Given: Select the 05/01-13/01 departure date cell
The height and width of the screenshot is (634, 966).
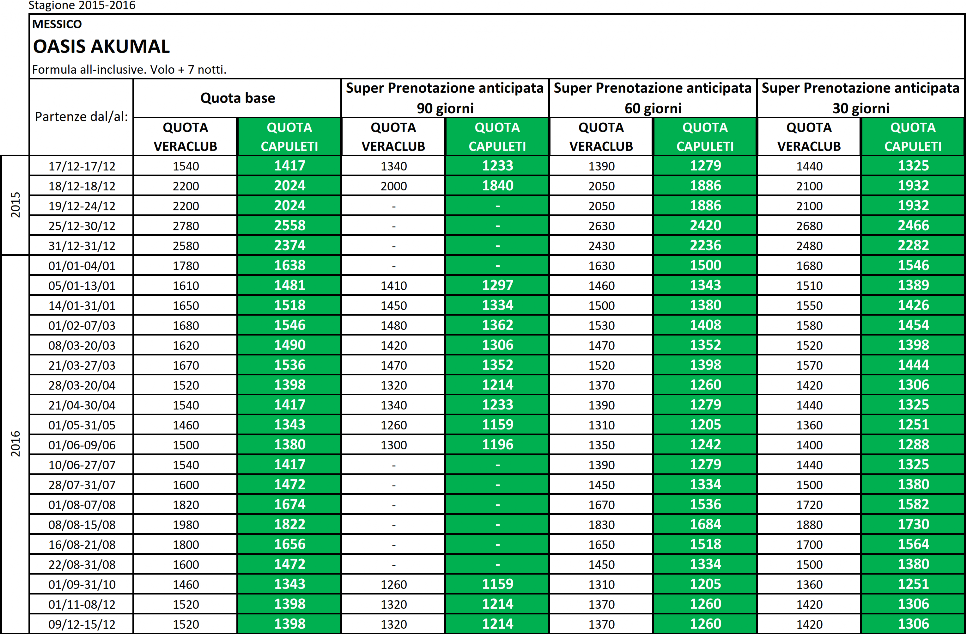Looking at the screenshot, I should (x=81, y=285).
